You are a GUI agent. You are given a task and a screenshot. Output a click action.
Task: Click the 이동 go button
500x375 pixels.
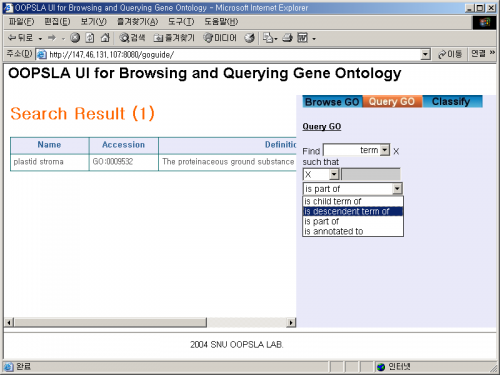[450, 54]
